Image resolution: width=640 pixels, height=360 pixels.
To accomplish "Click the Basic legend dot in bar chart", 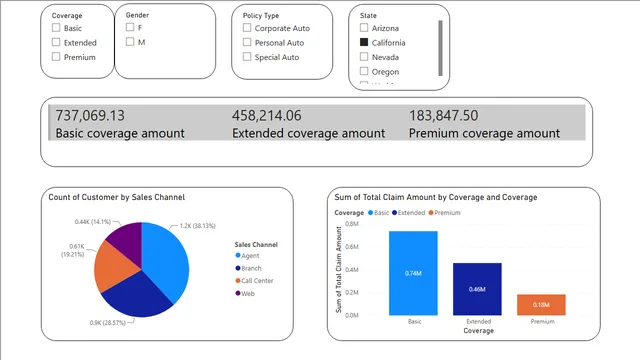I will point(371,213).
